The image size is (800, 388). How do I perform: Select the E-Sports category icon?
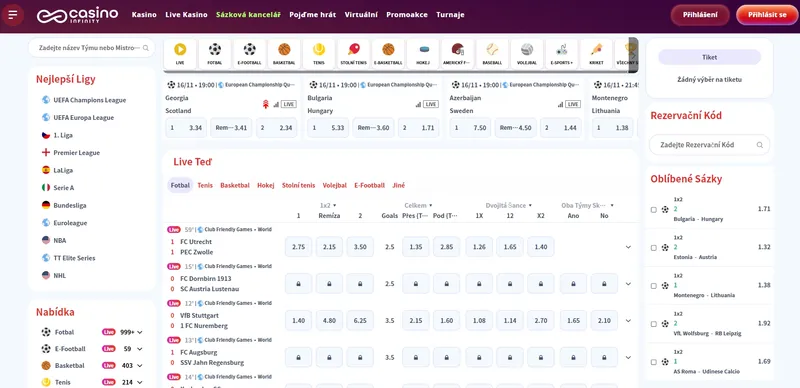click(562, 54)
